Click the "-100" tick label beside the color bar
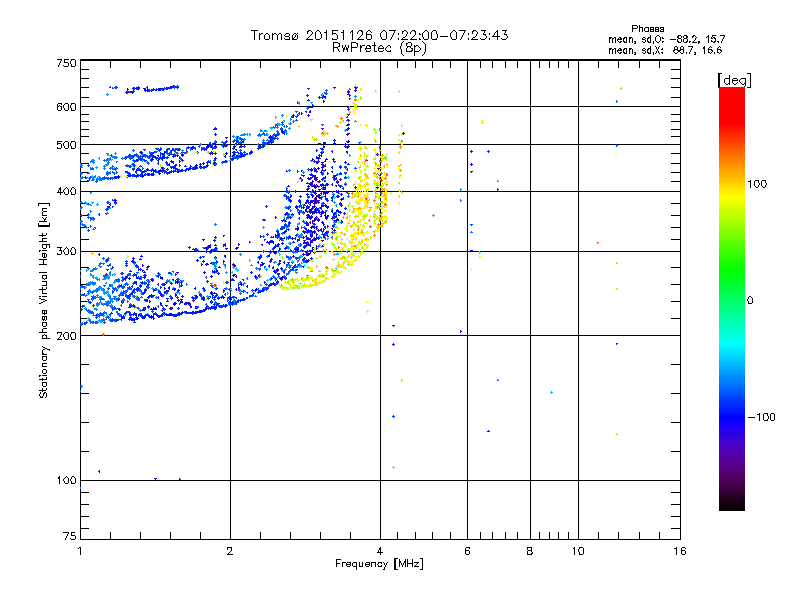800x600 pixels. [x=762, y=417]
